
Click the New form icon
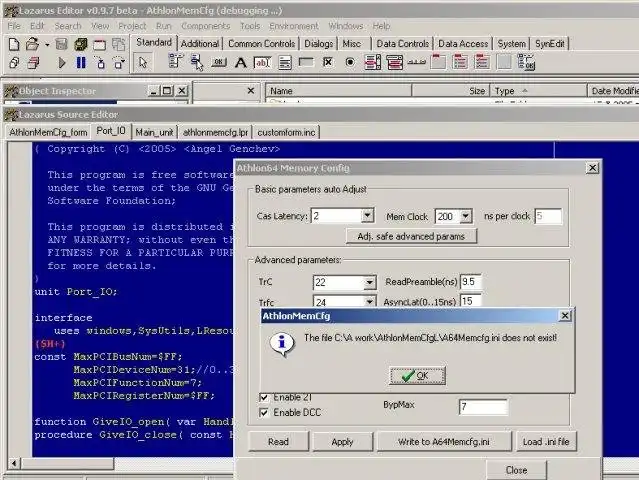pos(99,44)
